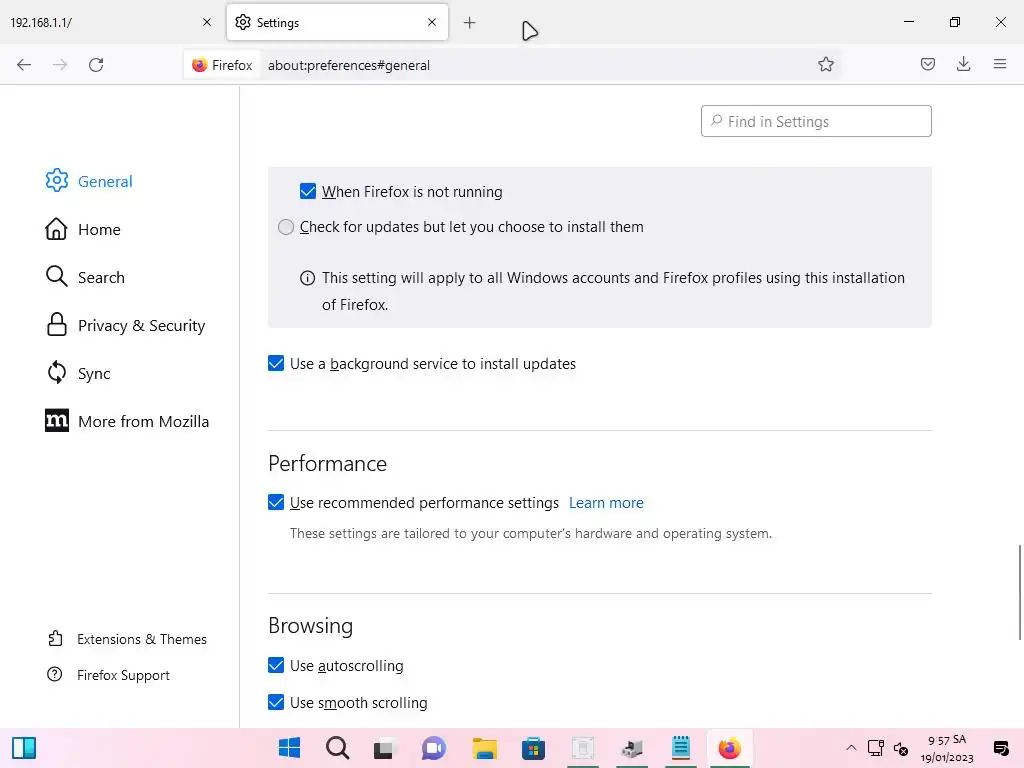
Task: Open Windows widgets panel icon
Action: 24,748
